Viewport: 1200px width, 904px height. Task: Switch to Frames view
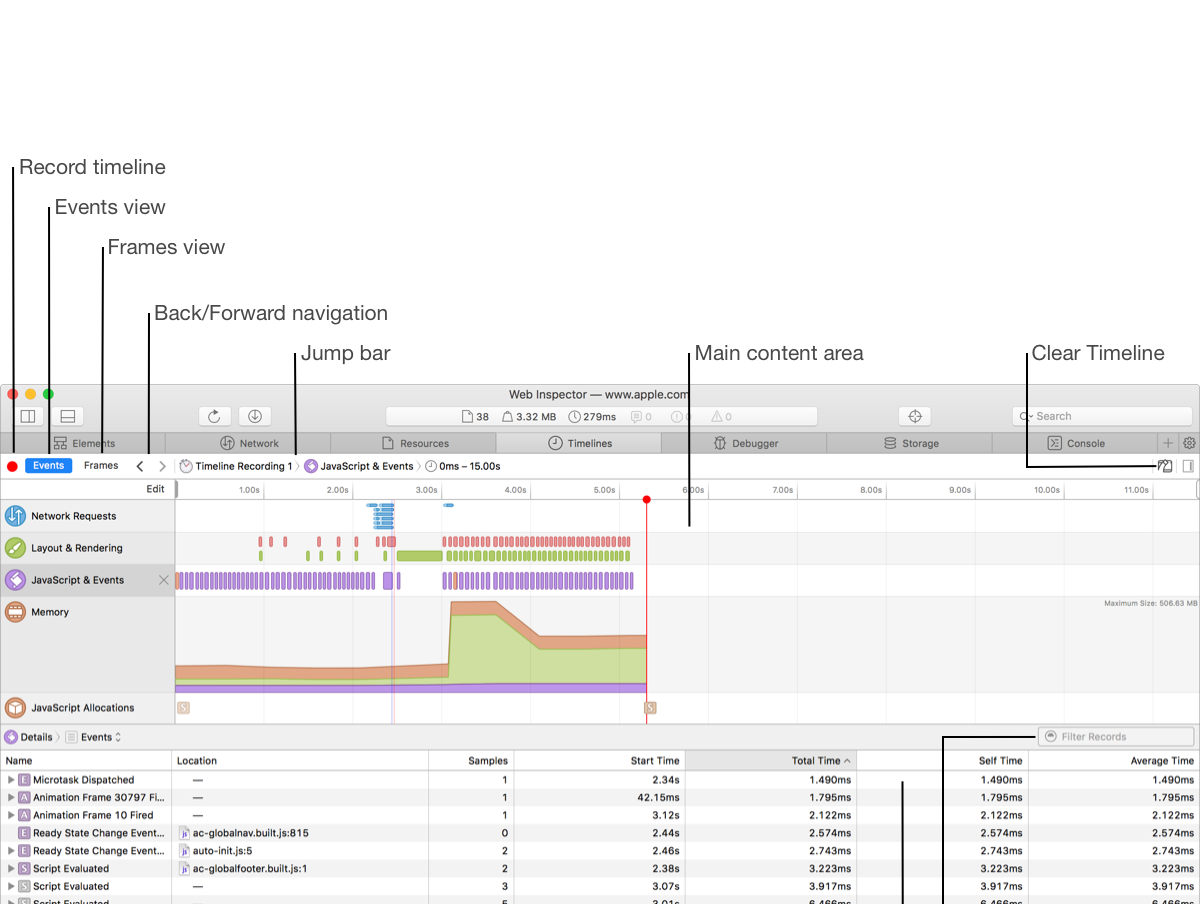[x=101, y=466]
